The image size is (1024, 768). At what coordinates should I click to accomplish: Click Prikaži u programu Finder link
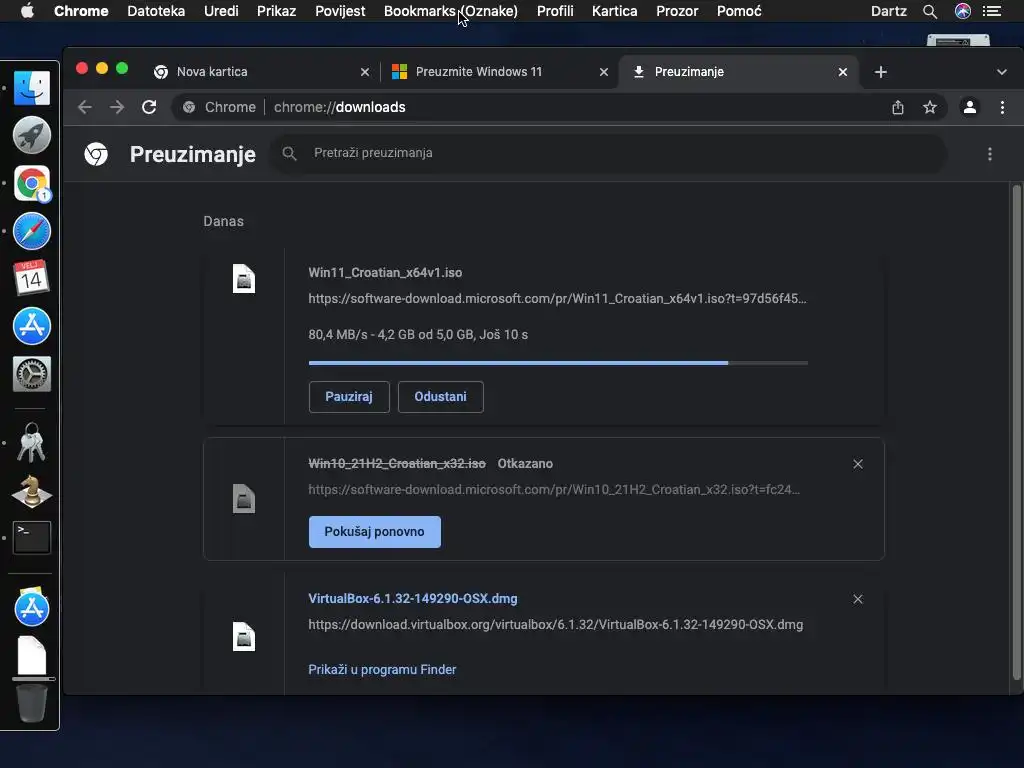coord(382,669)
